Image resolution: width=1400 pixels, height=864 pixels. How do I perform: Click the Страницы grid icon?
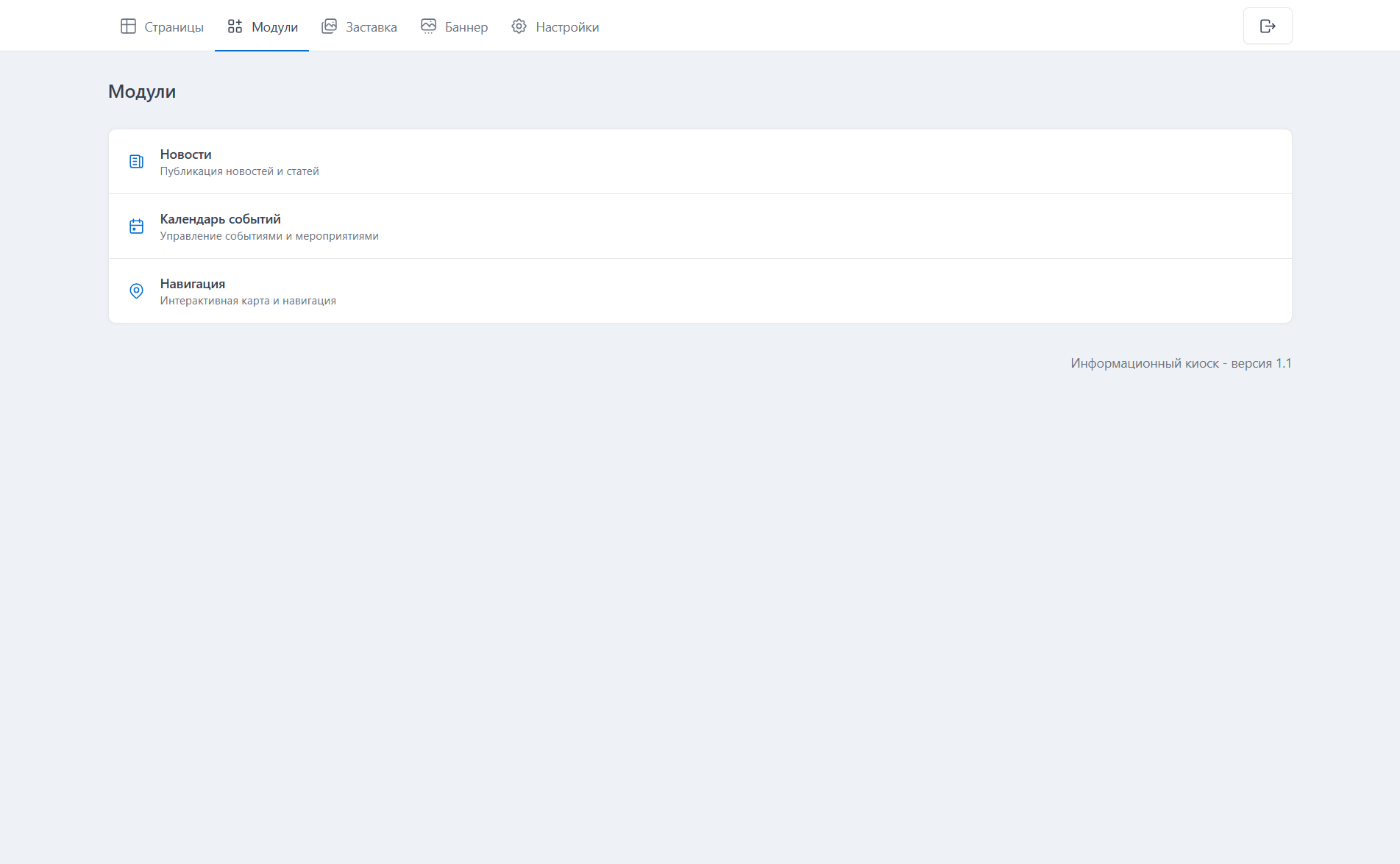(128, 26)
